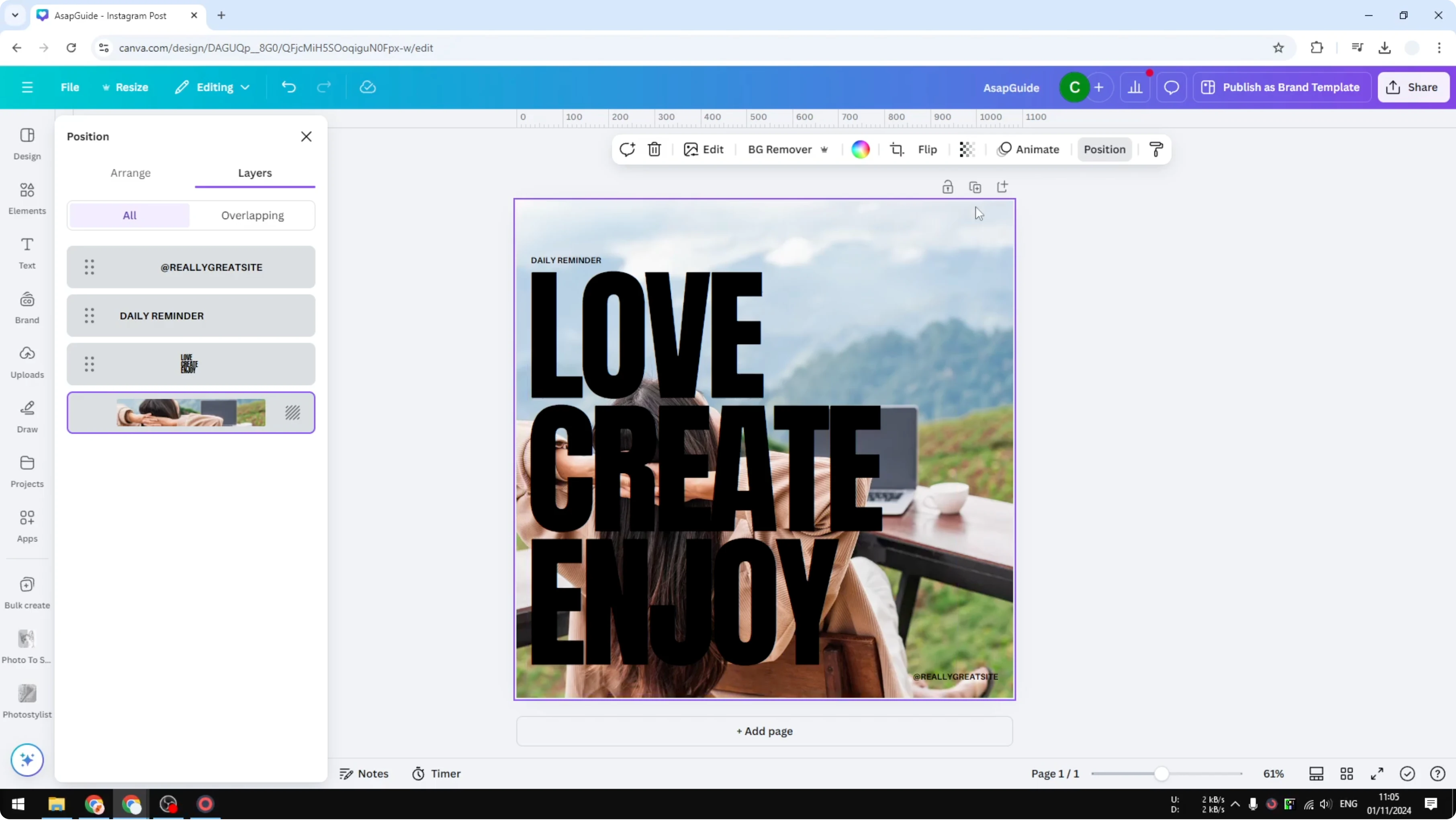Lock the selected element
The image size is (1456, 820).
tap(948, 187)
